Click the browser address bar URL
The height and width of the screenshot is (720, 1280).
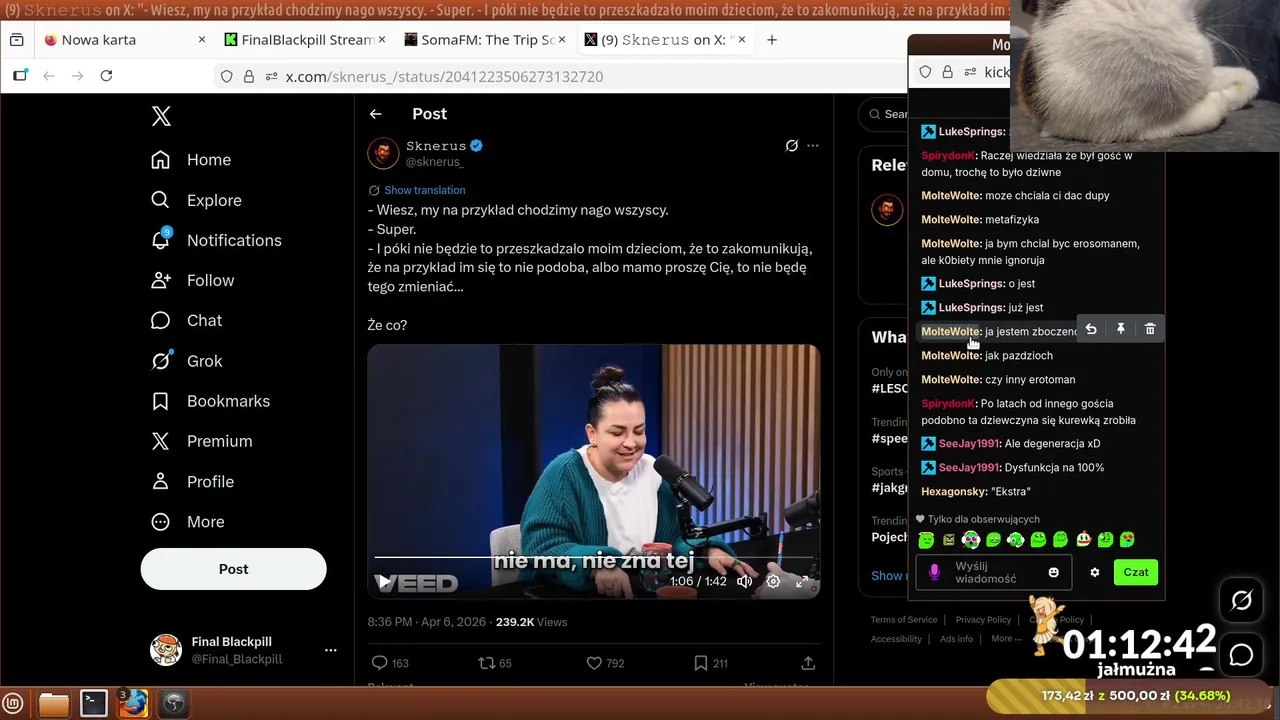coord(444,76)
